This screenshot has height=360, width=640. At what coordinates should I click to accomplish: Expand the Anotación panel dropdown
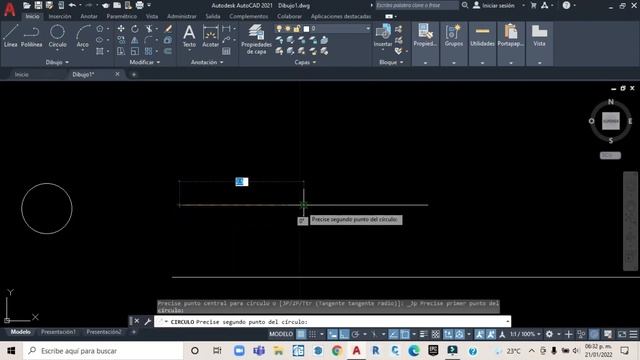[x=207, y=62]
